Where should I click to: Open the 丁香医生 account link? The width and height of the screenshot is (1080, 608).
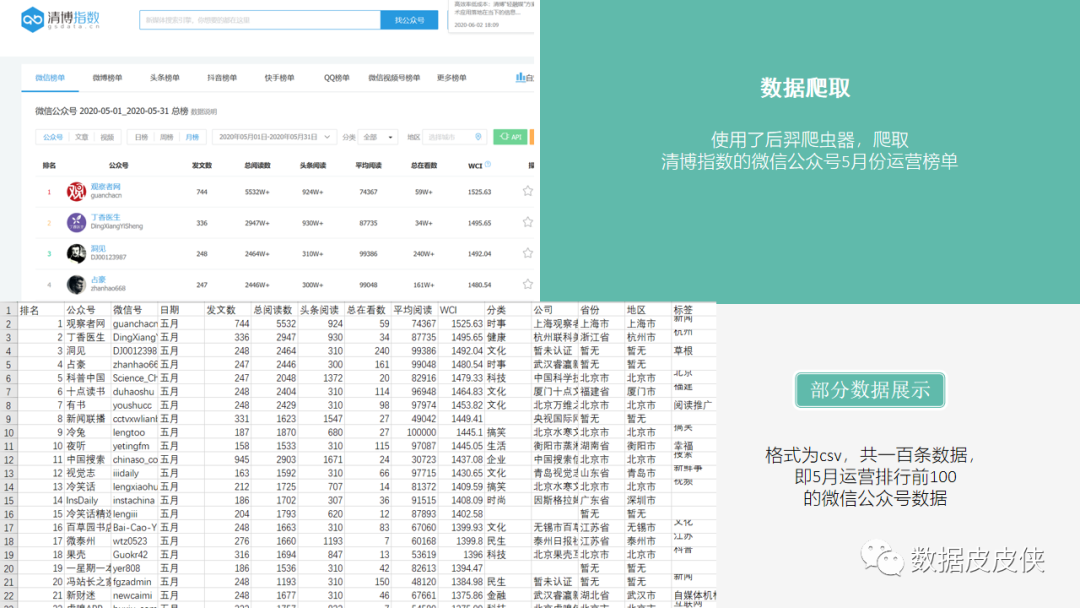pos(105,217)
